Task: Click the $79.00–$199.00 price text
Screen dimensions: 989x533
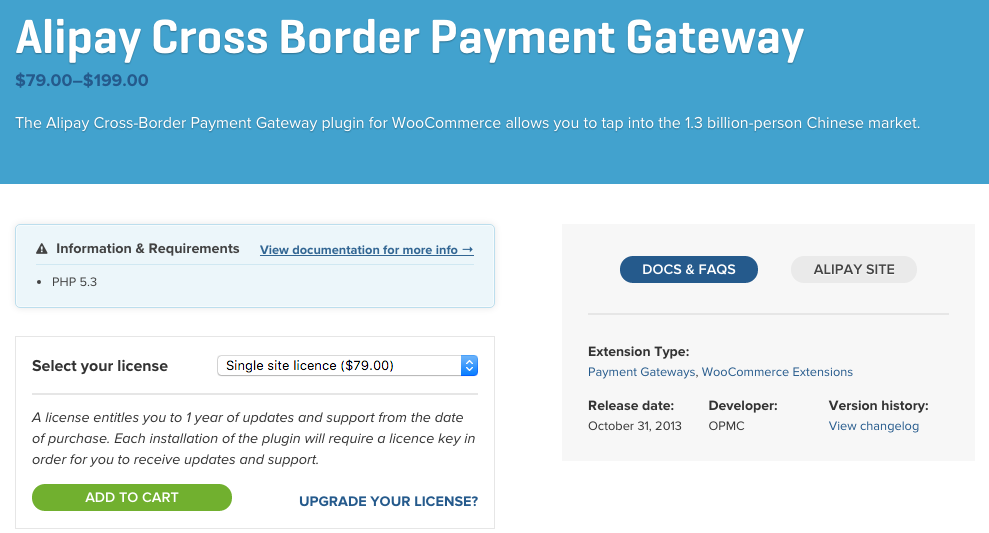Action: point(82,81)
